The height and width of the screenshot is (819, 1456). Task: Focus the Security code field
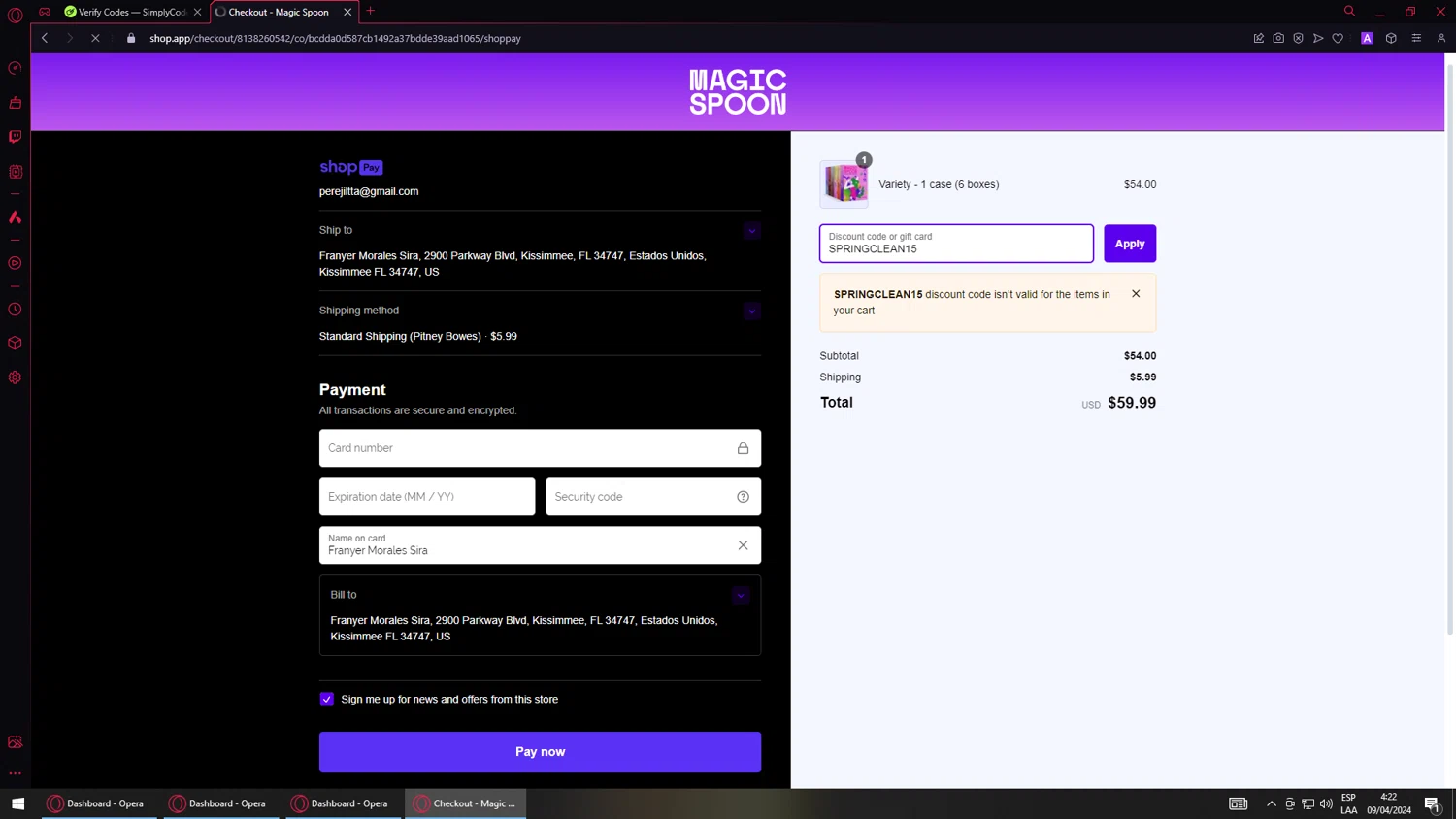coord(652,497)
